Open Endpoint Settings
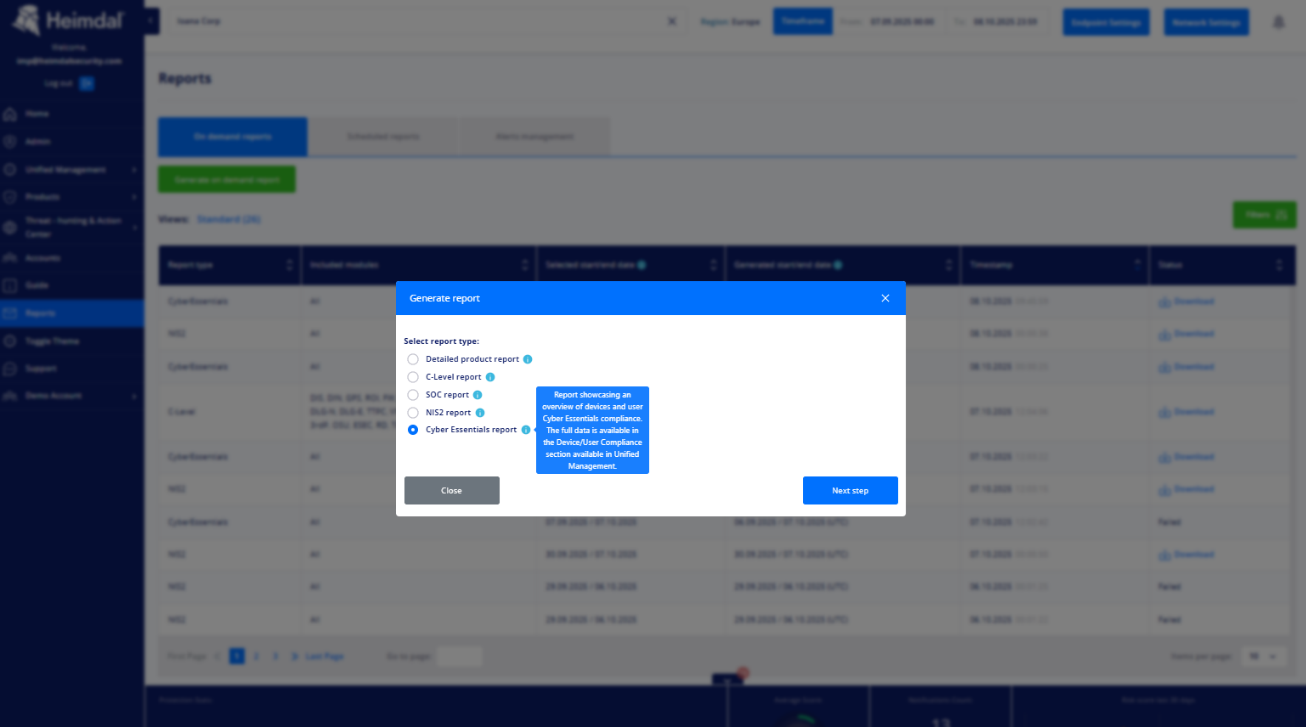 [1106, 22]
